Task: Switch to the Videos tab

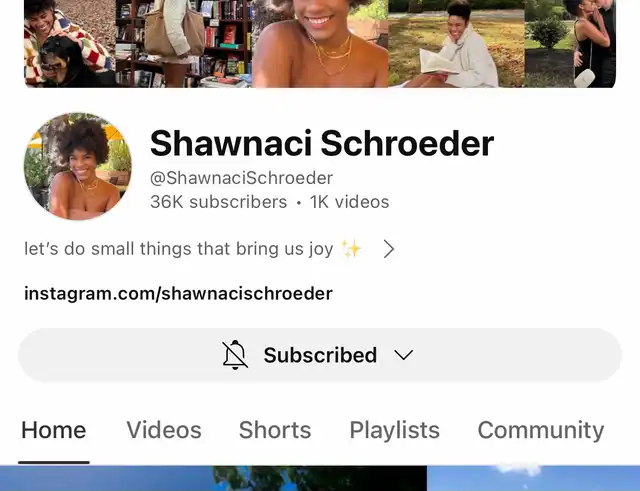Action: [164, 430]
